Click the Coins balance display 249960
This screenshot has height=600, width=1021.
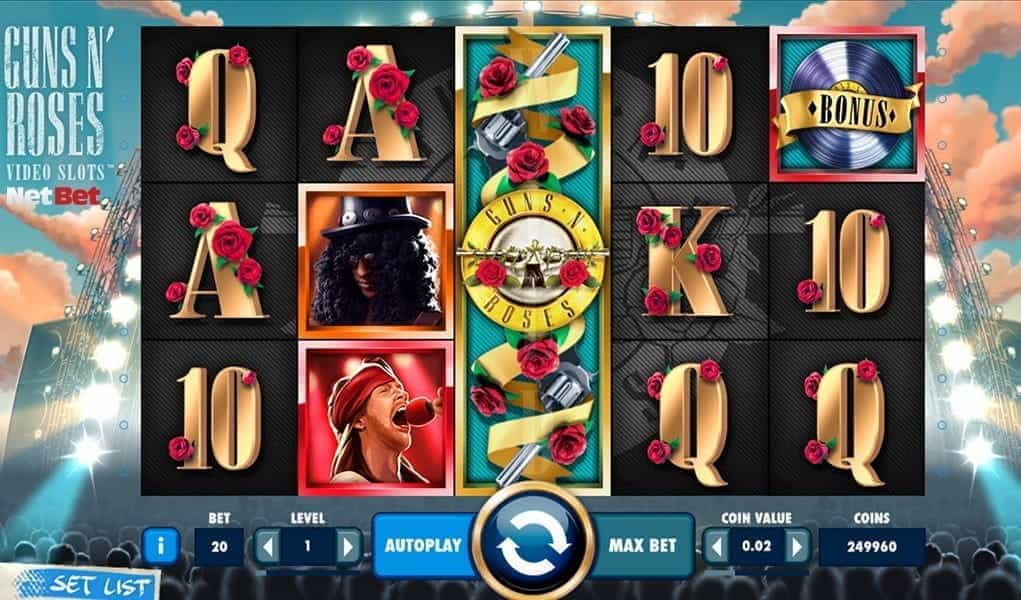872,546
